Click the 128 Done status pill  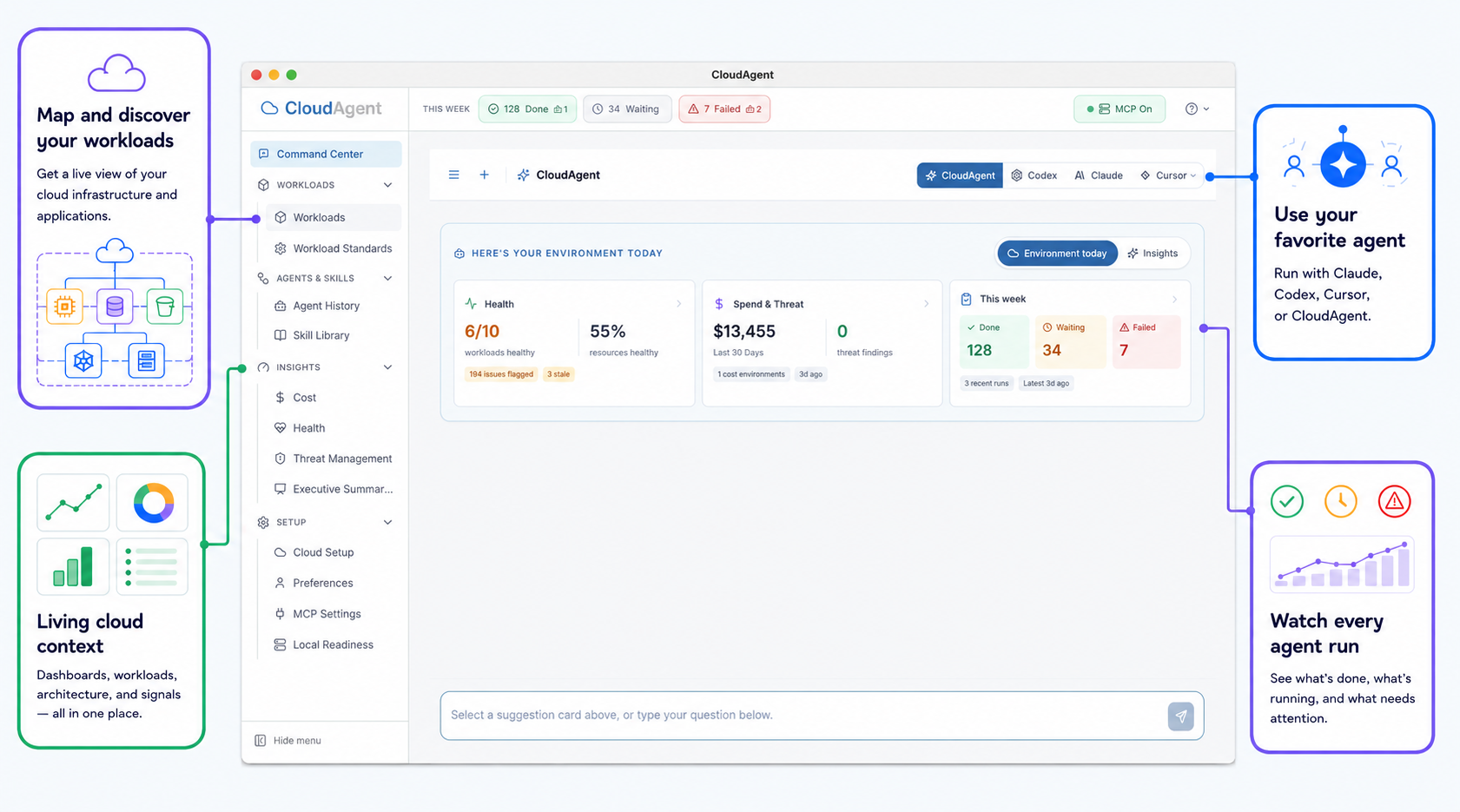pyautogui.click(x=527, y=109)
